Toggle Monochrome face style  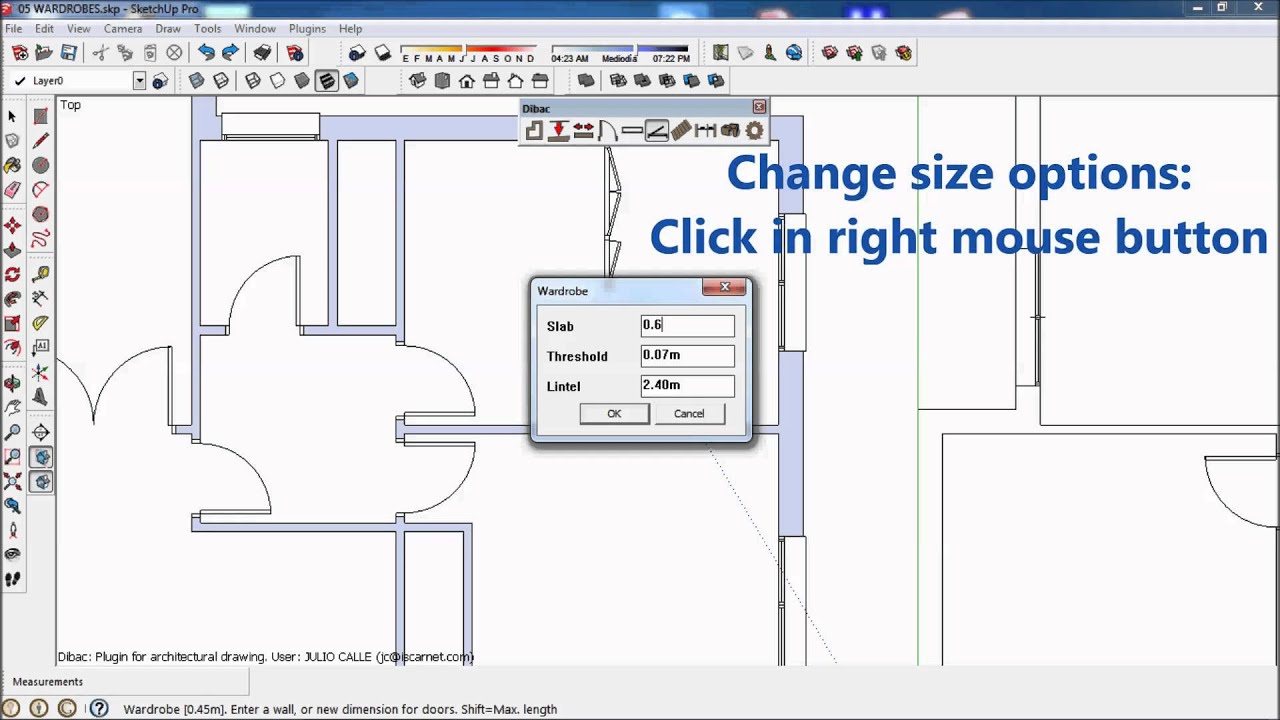pos(351,80)
